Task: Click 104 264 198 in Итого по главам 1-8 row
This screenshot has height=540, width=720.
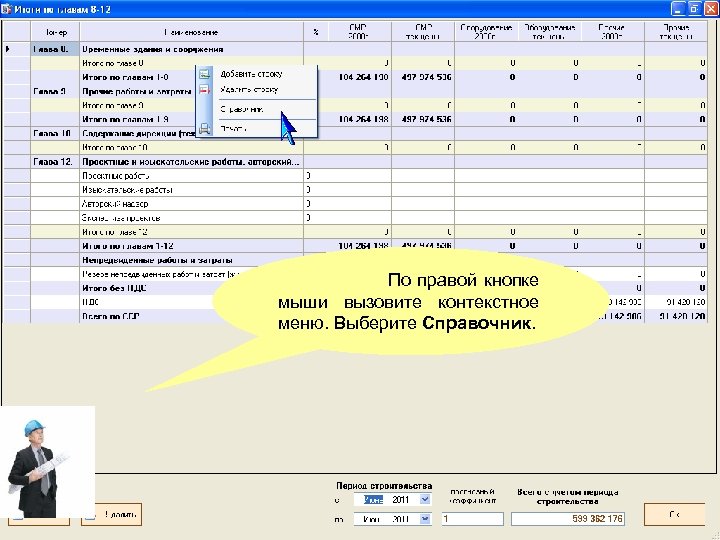Action: 364,77
